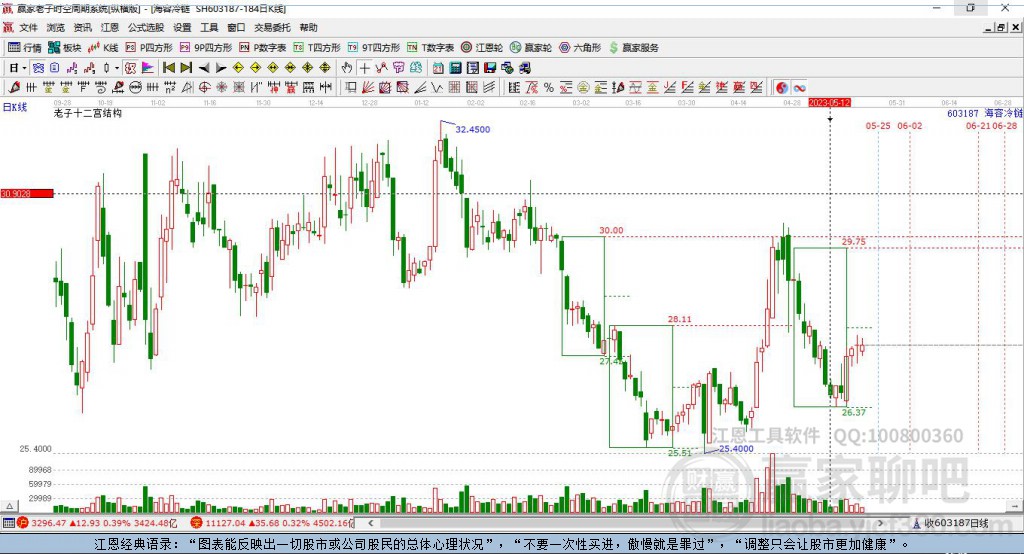The image size is (1024, 554).
Task: Click the horizontal scrollbar right arrow
Action: pos(881,523)
